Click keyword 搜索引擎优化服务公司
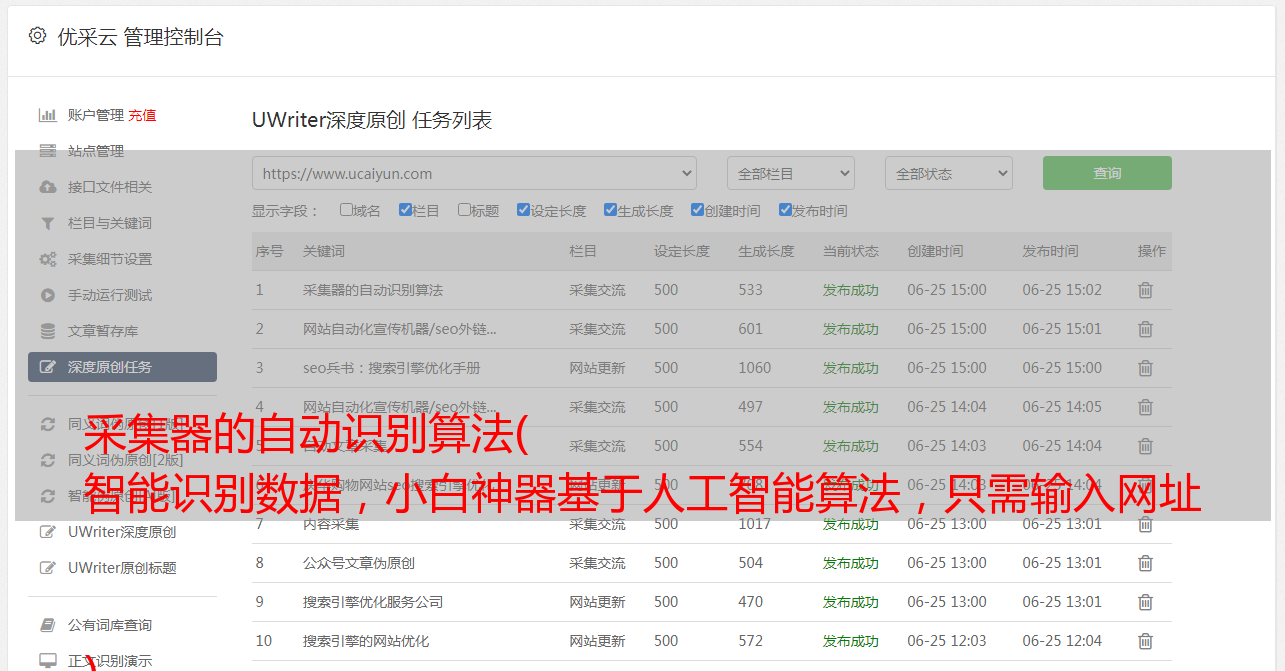The height and width of the screenshot is (671, 1285). point(373,602)
